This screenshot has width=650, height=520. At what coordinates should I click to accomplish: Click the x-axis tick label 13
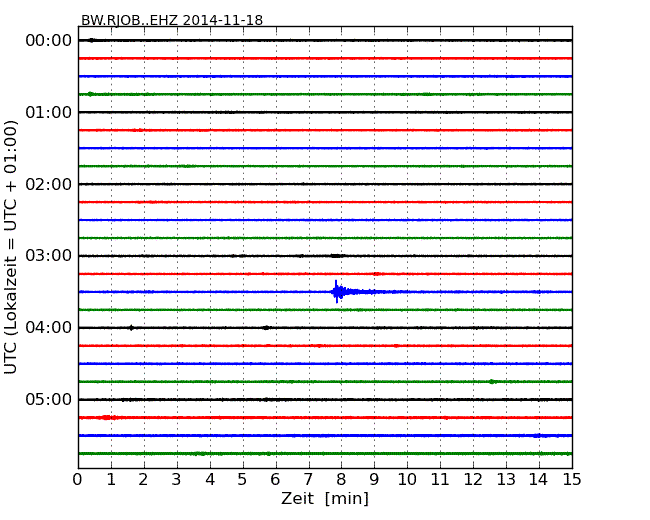click(506, 480)
